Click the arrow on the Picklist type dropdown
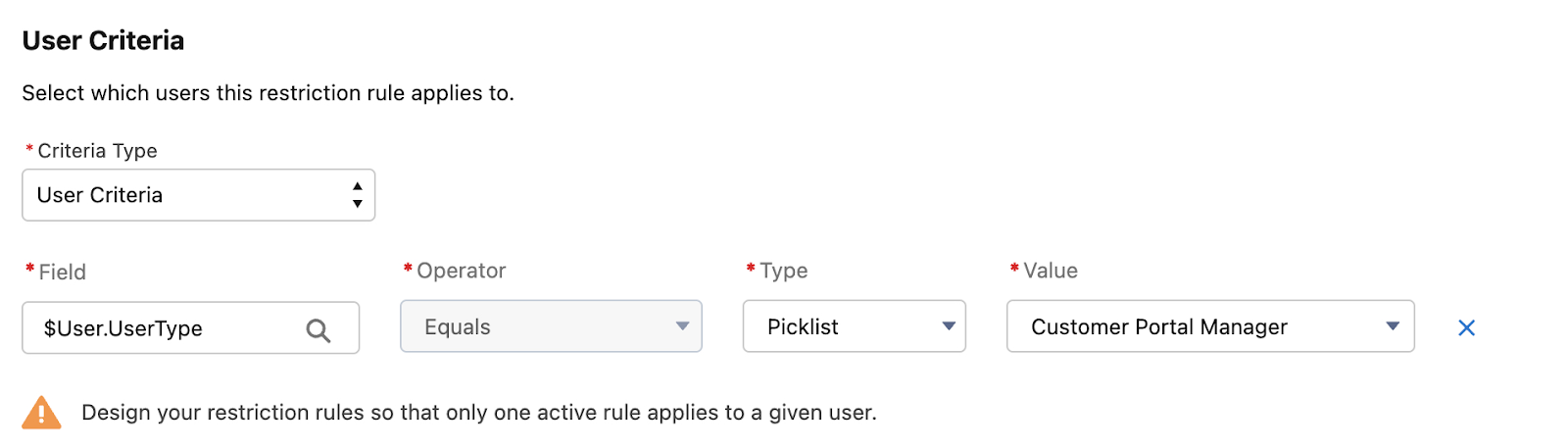 pyautogui.click(x=948, y=326)
